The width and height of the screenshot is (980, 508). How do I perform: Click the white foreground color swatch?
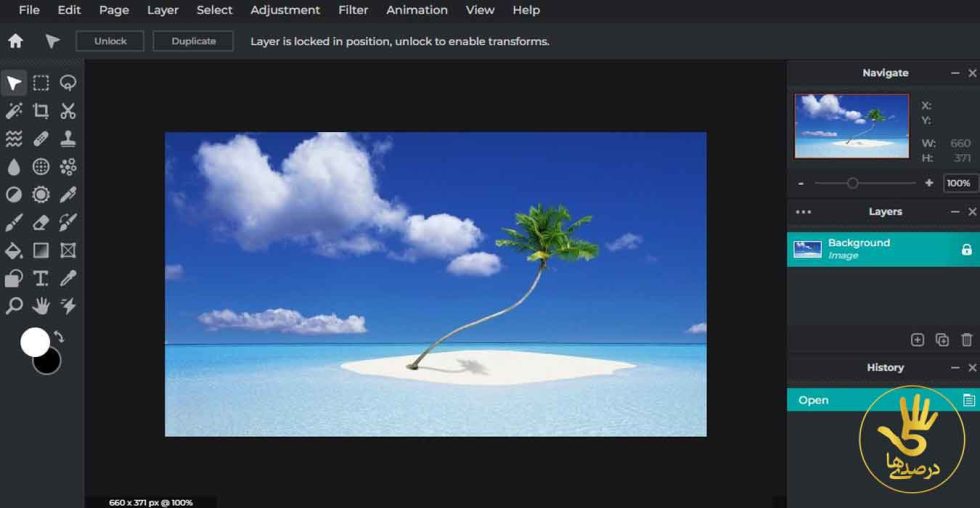(x=35, y=342)
